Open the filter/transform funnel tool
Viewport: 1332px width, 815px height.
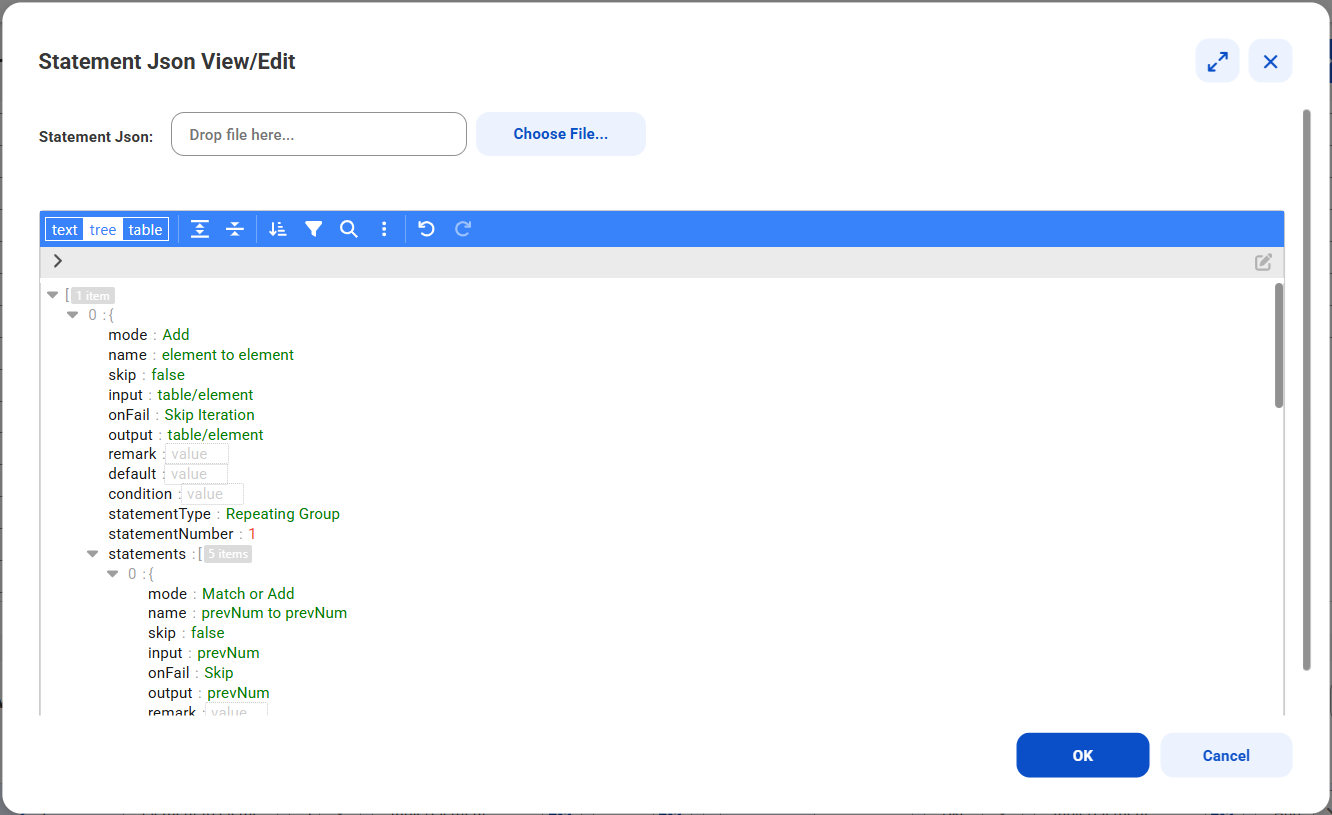[x=314, y=229]
